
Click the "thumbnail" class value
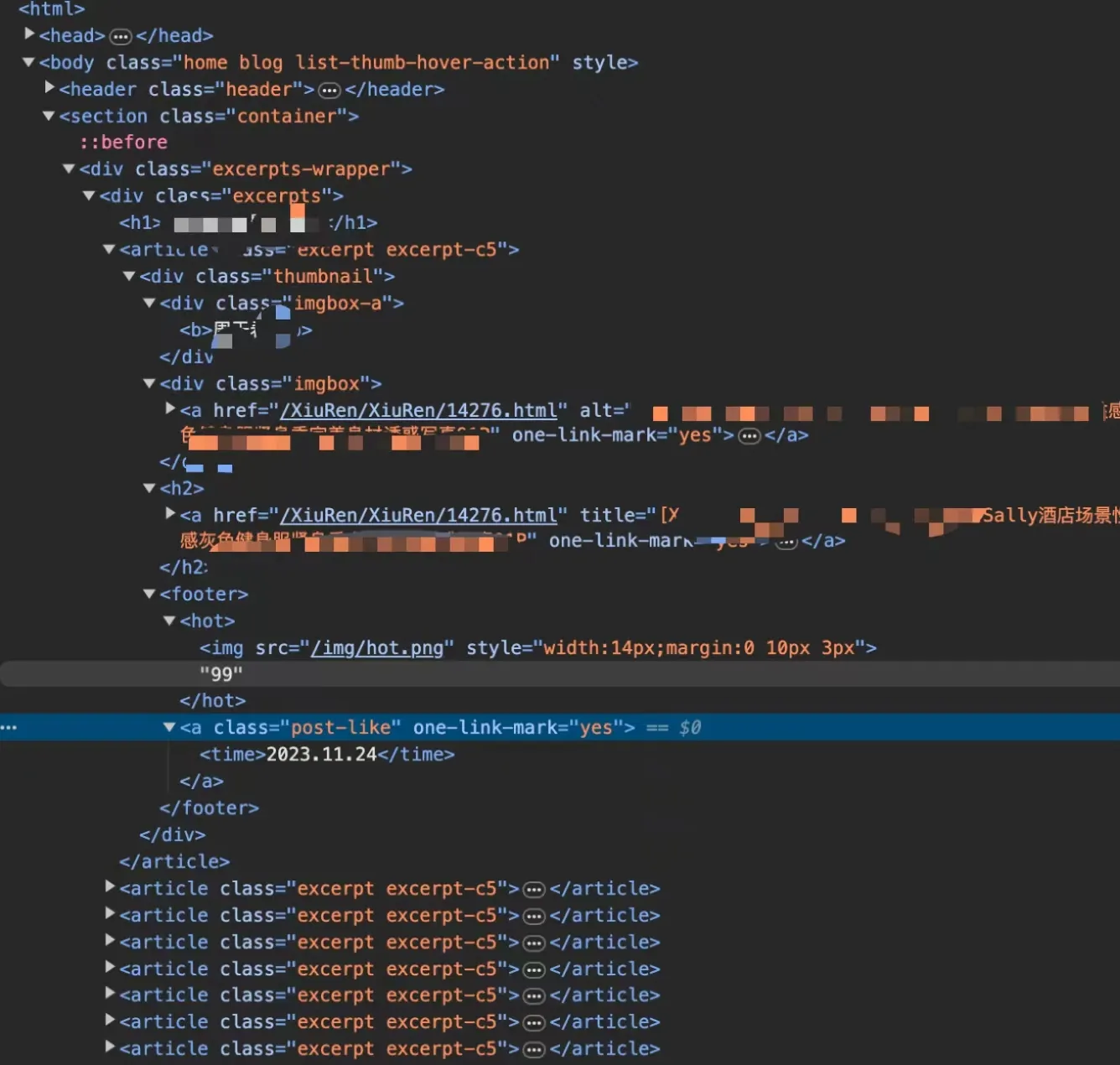(324, 276)
